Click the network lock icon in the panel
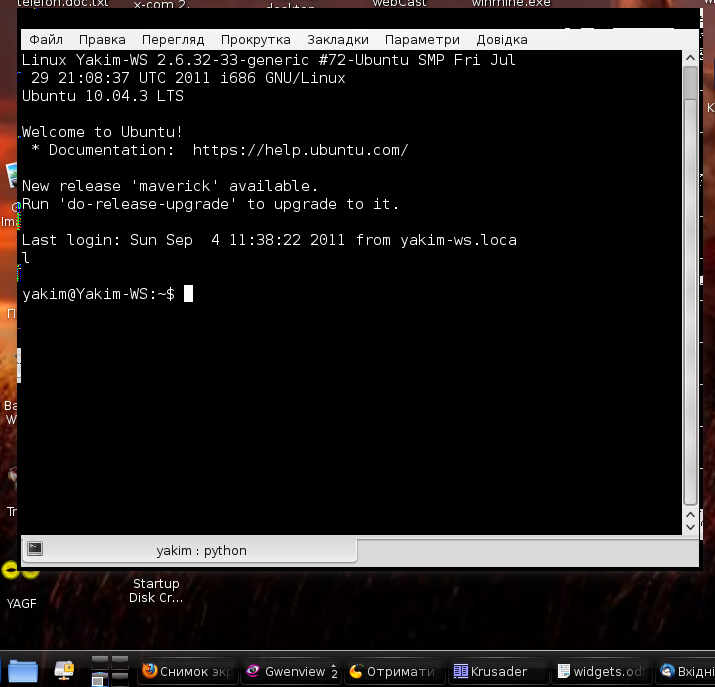The width and height of the screenshot is (715, 687). click(64, 671)
